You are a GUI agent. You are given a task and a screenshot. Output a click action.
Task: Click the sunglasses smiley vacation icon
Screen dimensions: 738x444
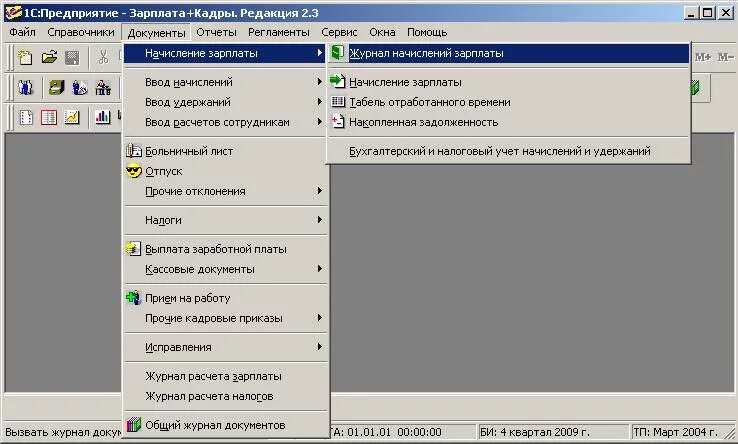click(134, 171)
